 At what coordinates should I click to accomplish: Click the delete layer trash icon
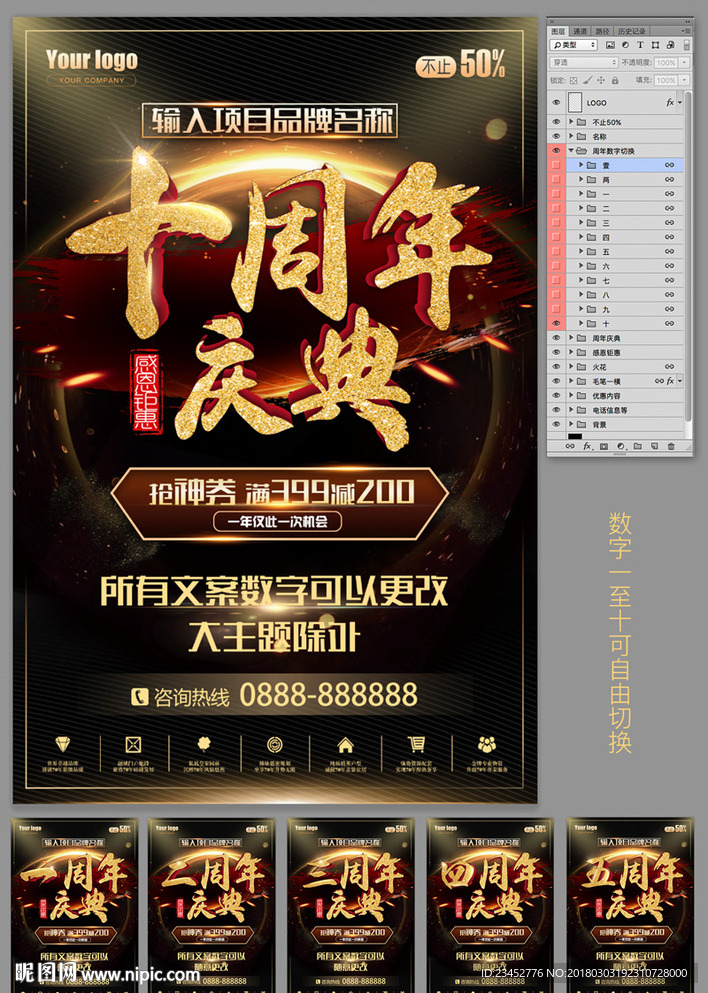tap(671, 446)
